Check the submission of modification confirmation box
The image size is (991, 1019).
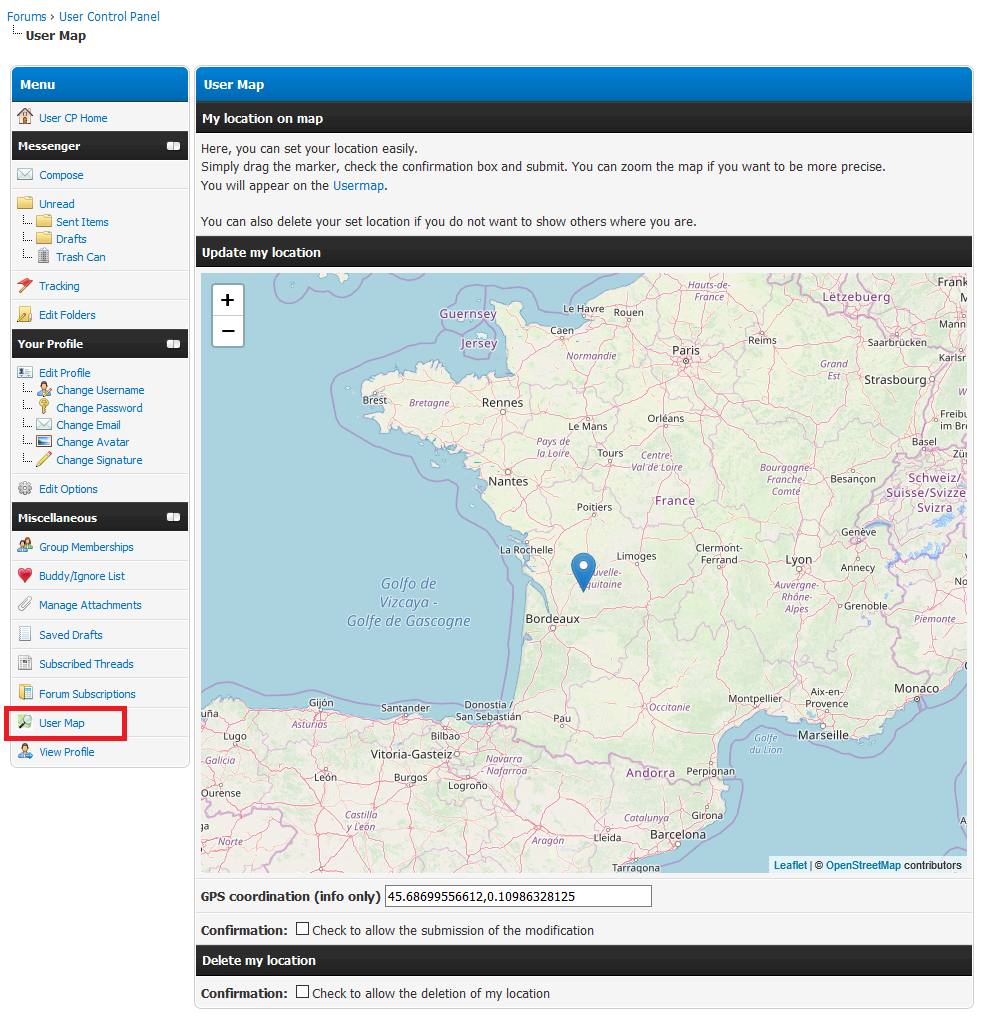[x=303, y=929]
